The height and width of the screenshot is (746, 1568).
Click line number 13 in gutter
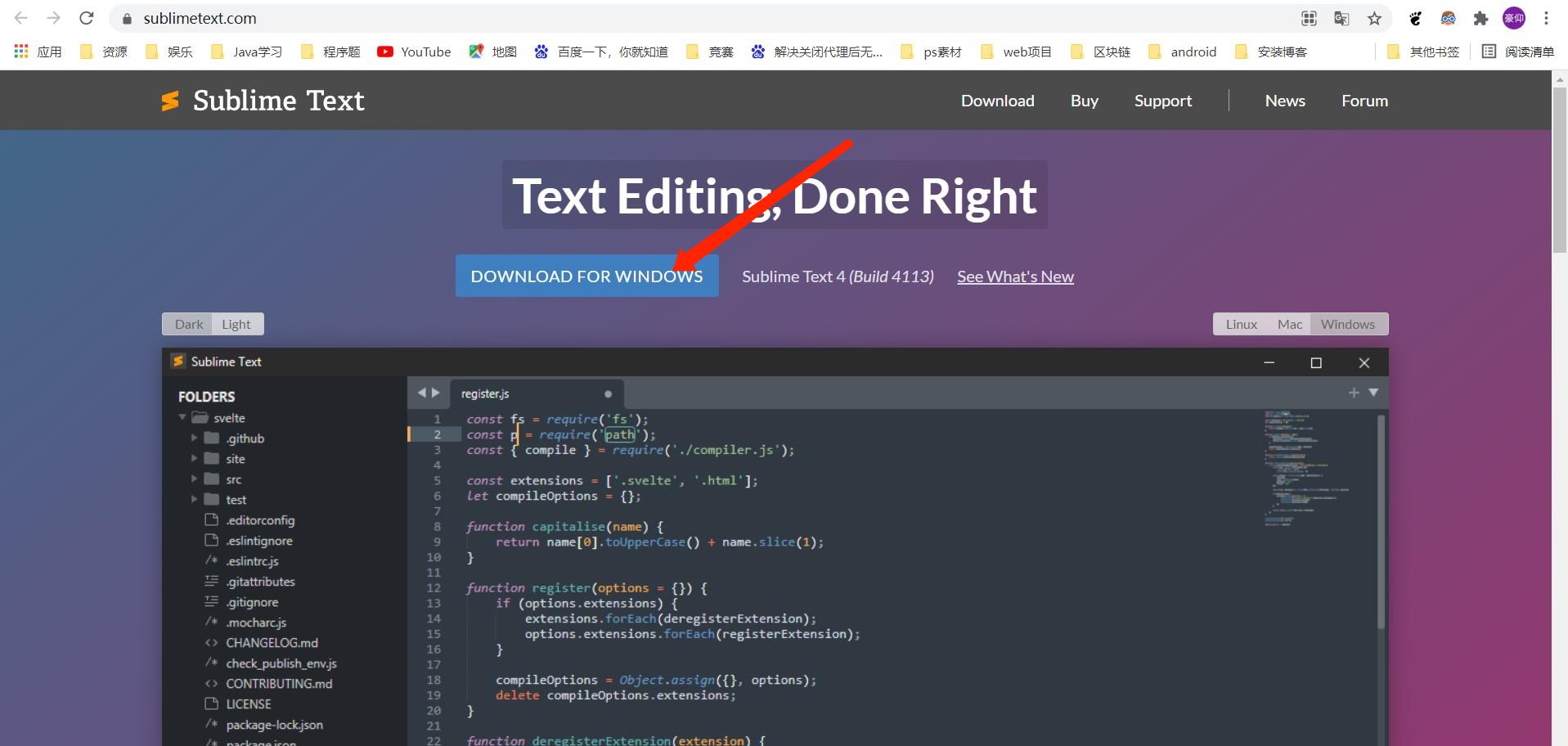point(434,603)
